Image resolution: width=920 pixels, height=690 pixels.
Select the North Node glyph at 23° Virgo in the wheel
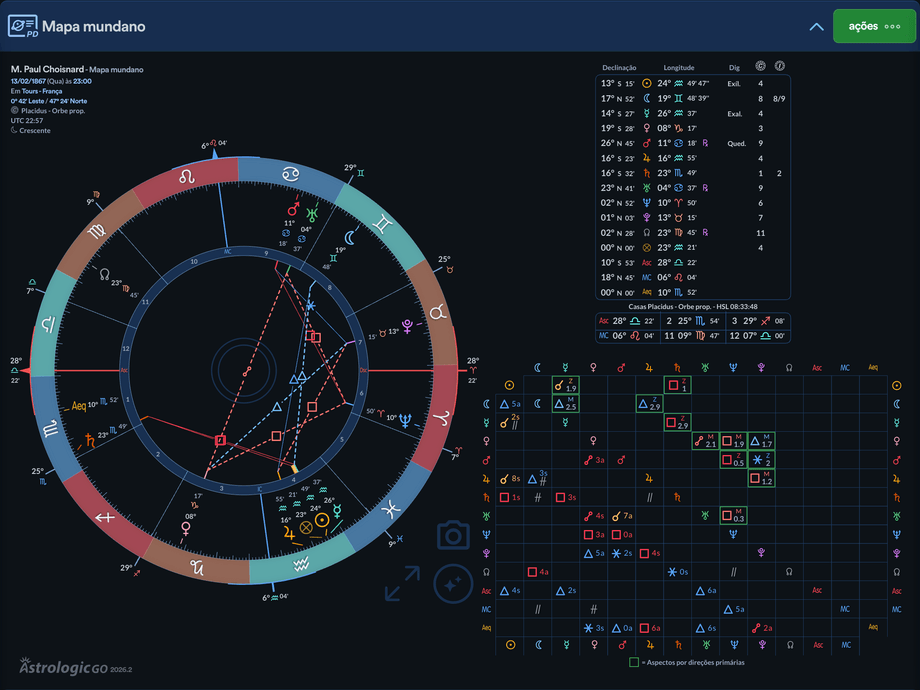pos(104,274)
